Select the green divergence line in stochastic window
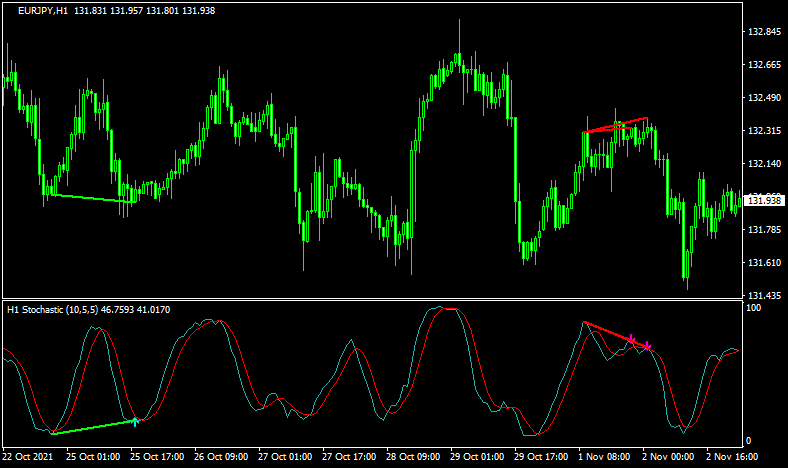Image resolution: width=788 pixels, height=468 pixels. coord(92,428)
